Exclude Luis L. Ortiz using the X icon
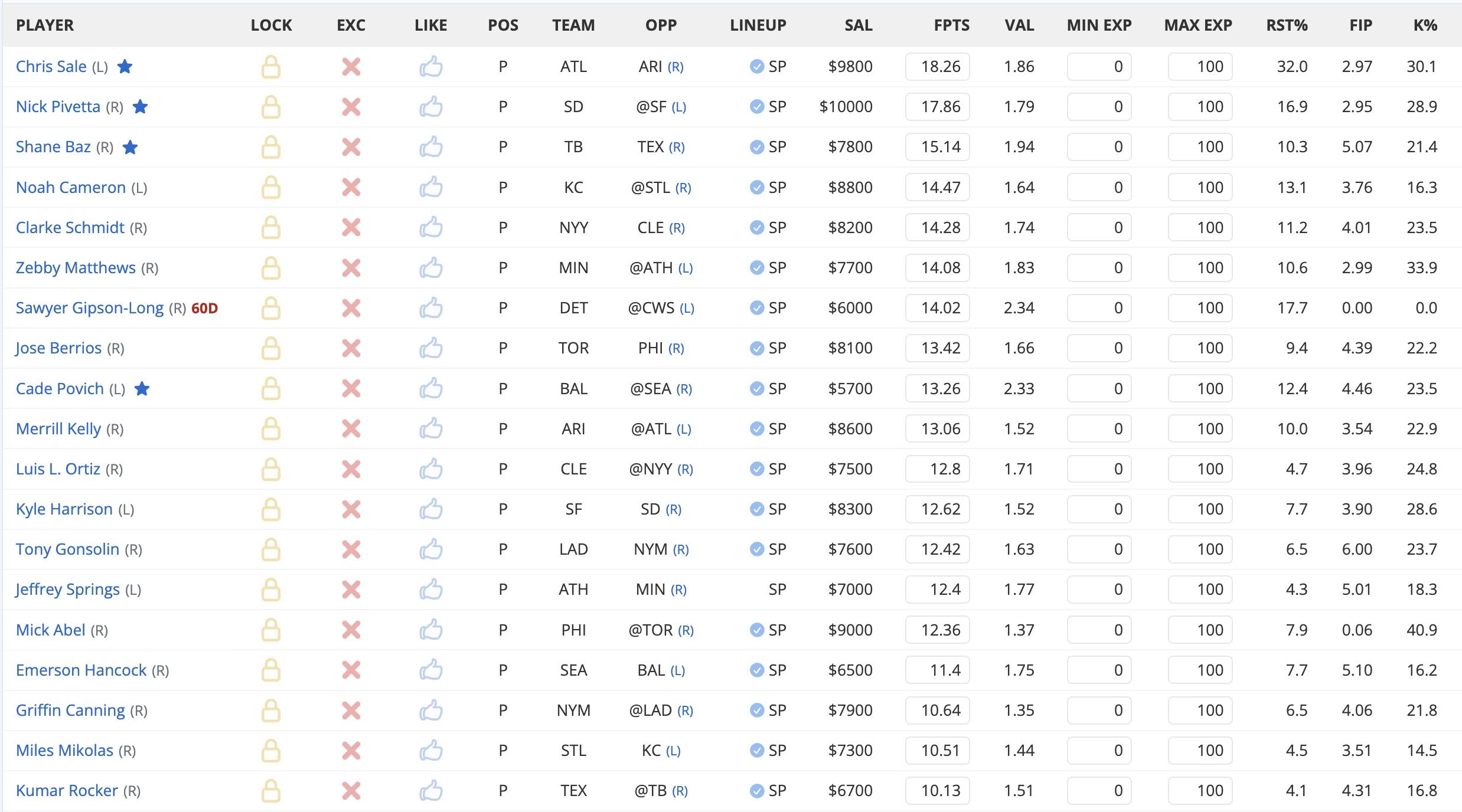Screen dimensions: 1462x812 click(x=351, y=469)
